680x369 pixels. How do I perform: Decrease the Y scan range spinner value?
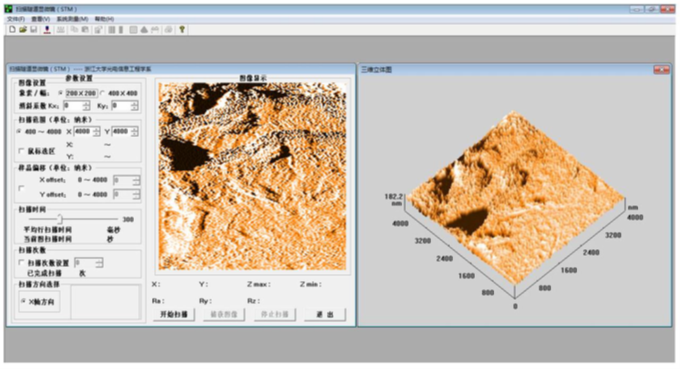tap(135, 134)
